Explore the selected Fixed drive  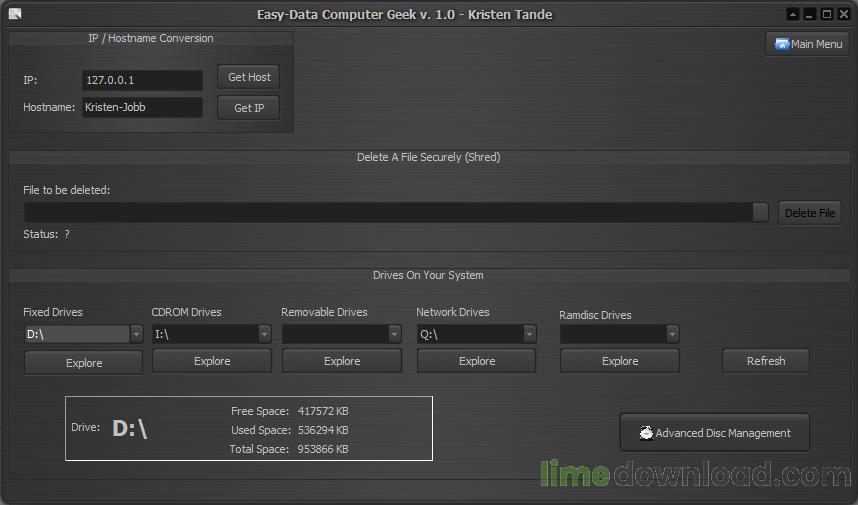(x=84, y=363)
